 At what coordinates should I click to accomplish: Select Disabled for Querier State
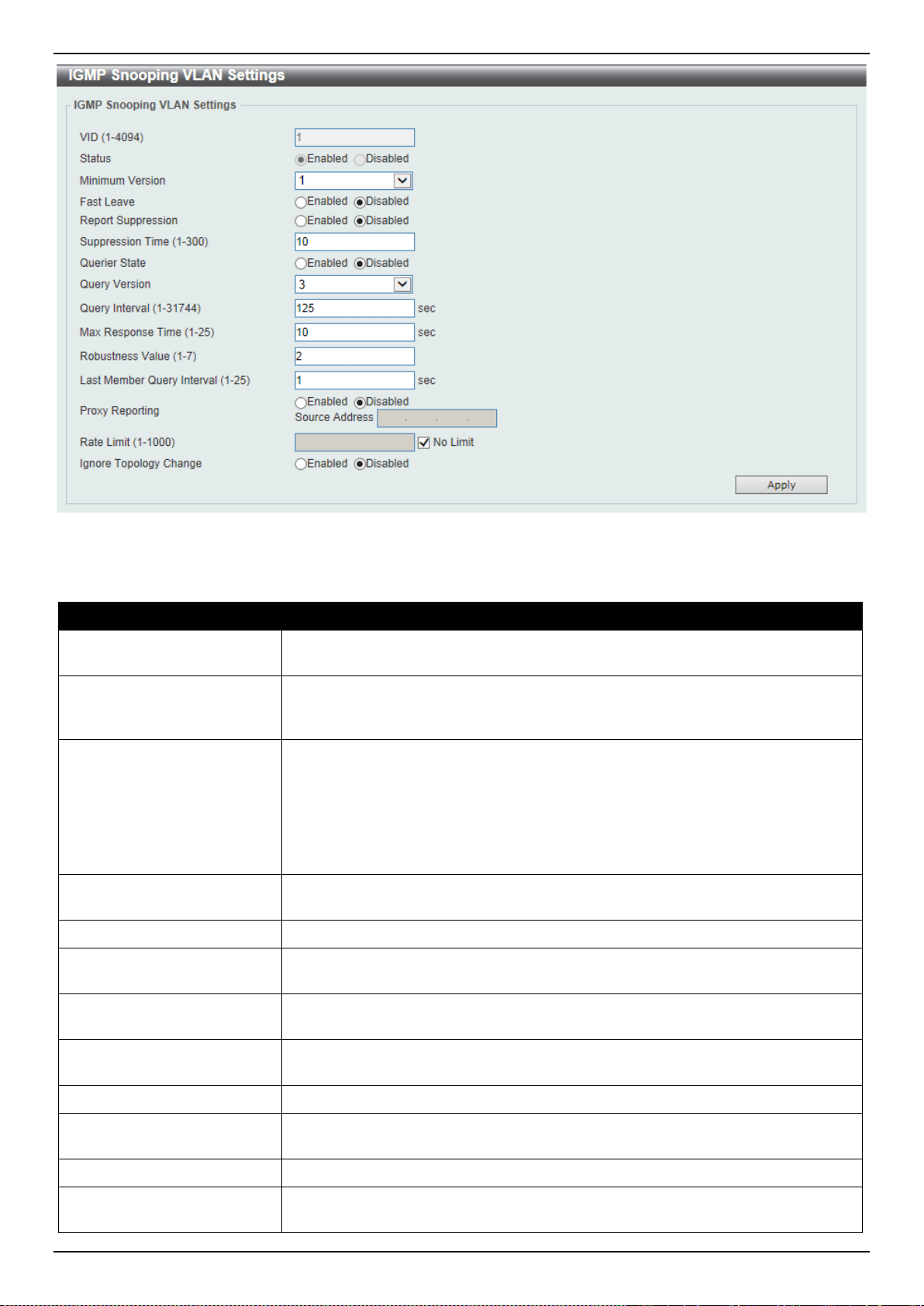click(360, 264)
